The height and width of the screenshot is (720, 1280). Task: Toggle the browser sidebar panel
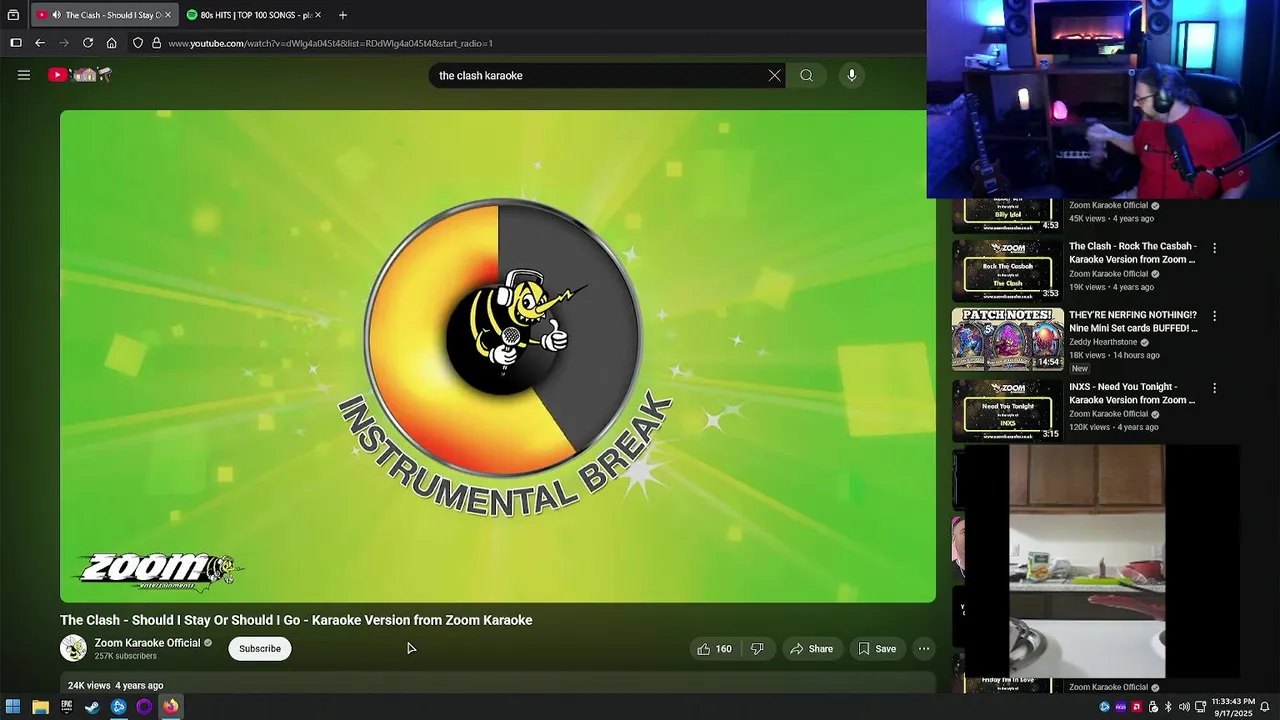click(16, 43)
